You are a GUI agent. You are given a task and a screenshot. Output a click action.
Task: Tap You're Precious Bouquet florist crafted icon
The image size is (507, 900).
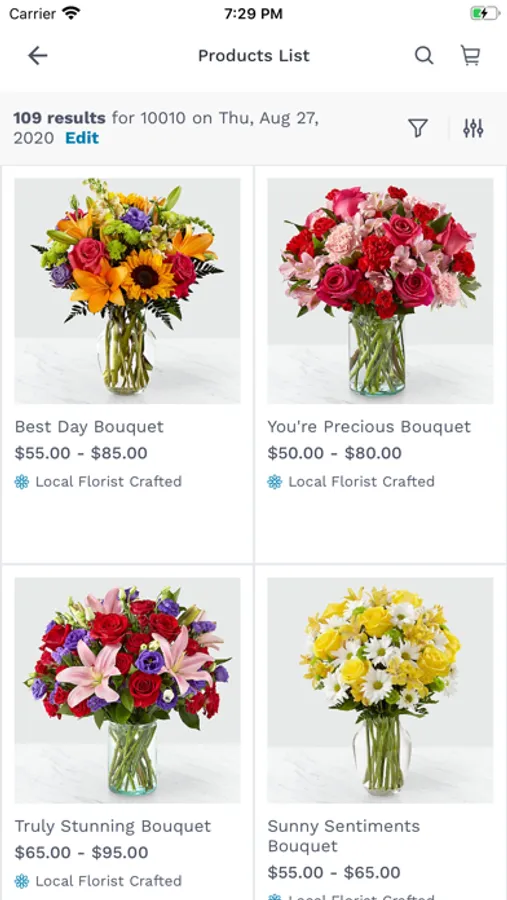[x=274, y=482]
